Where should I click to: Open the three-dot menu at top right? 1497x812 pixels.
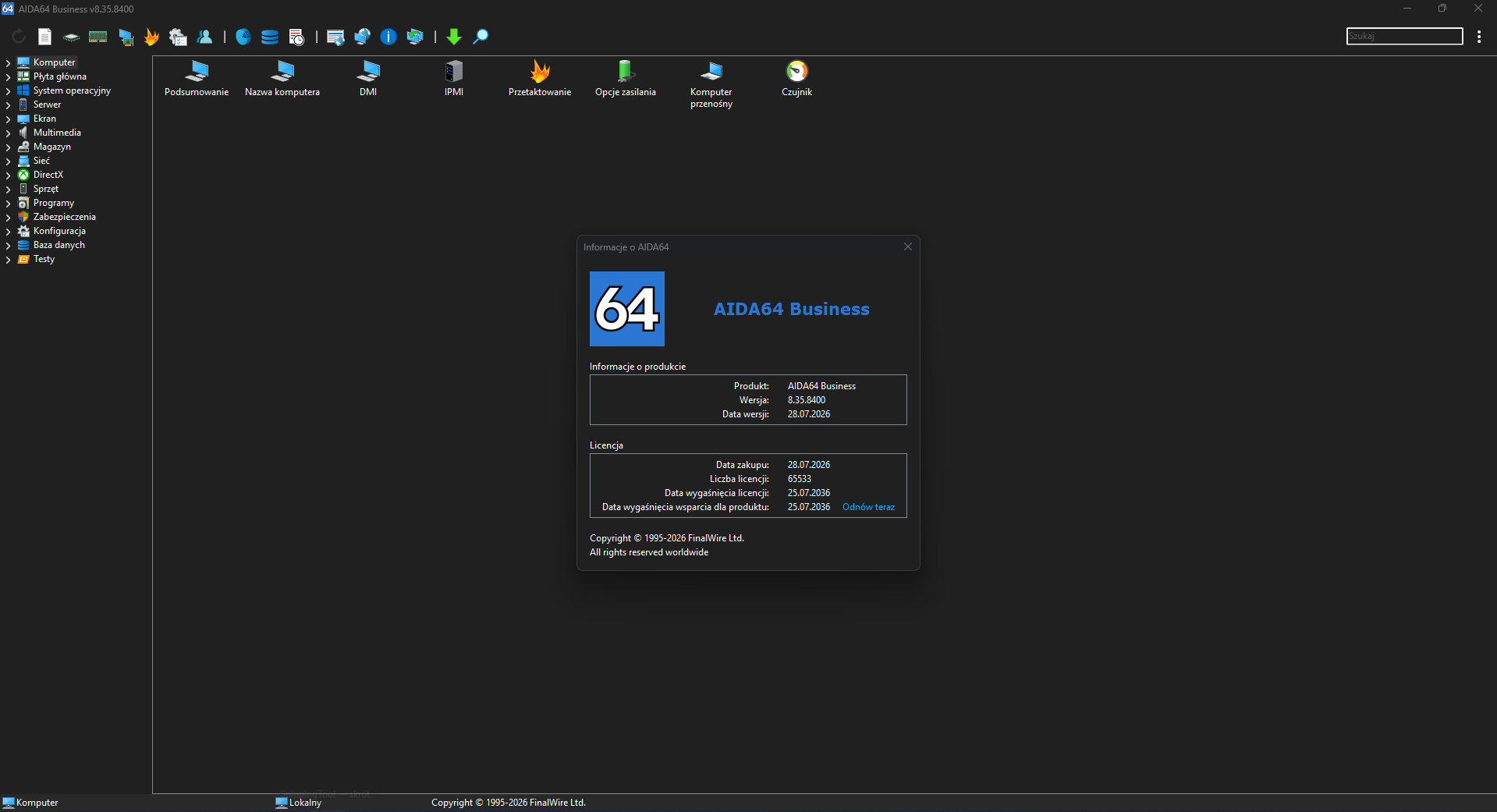click(1479, 37)
